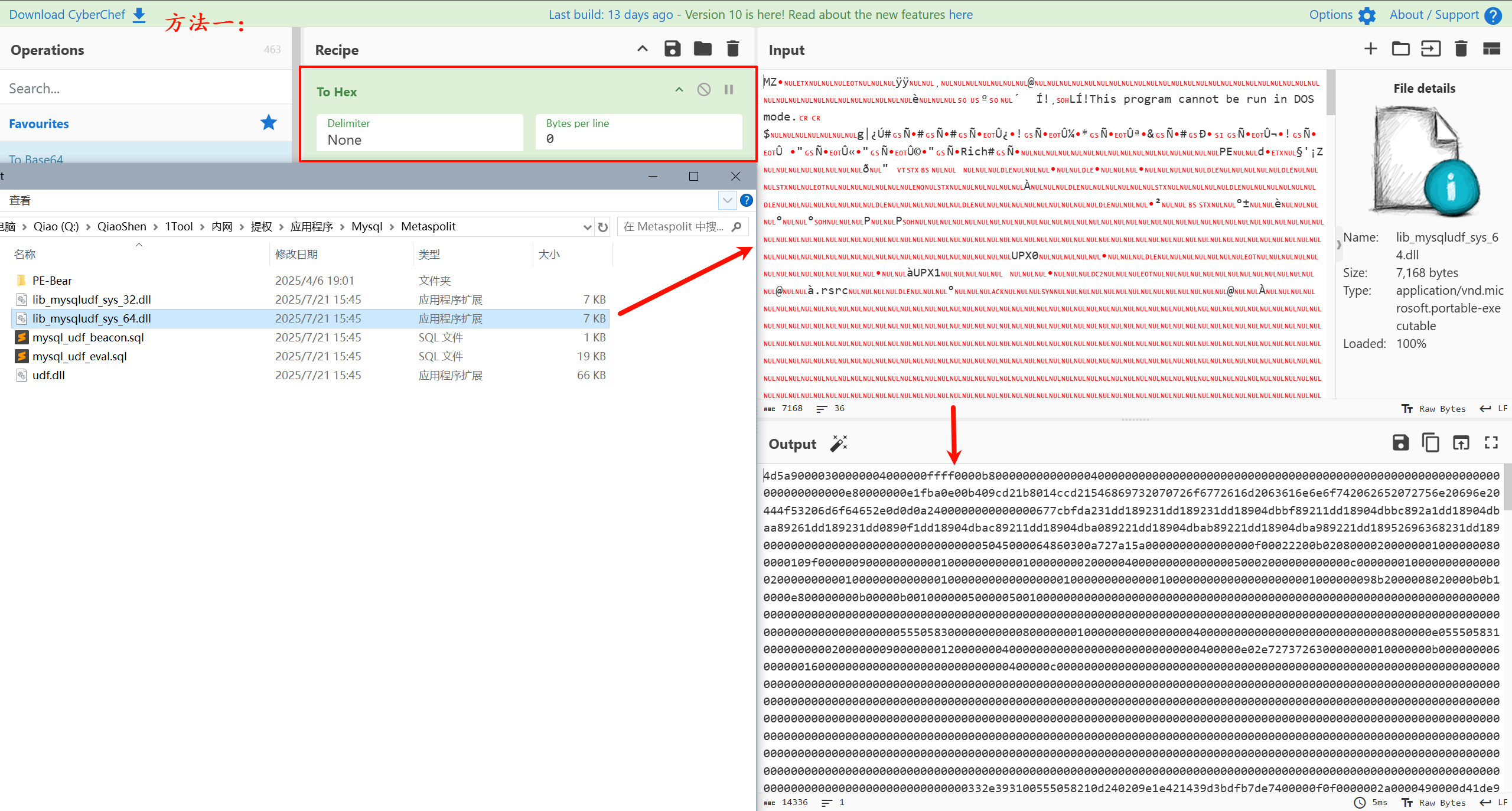Disable the To Hex operation
The image size is (1512, 811).
[x=703, y=90]
